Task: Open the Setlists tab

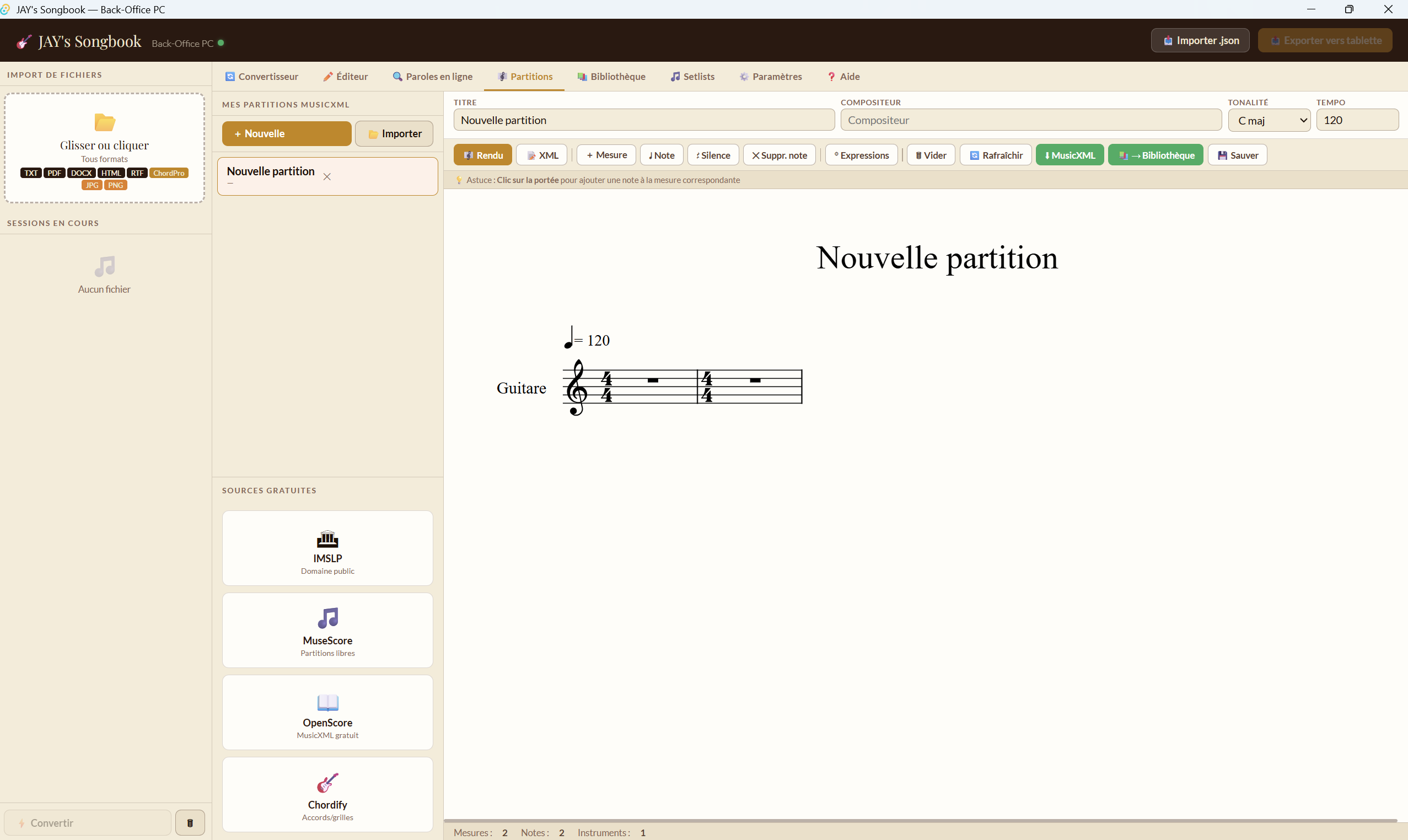Action: point(692,77)
